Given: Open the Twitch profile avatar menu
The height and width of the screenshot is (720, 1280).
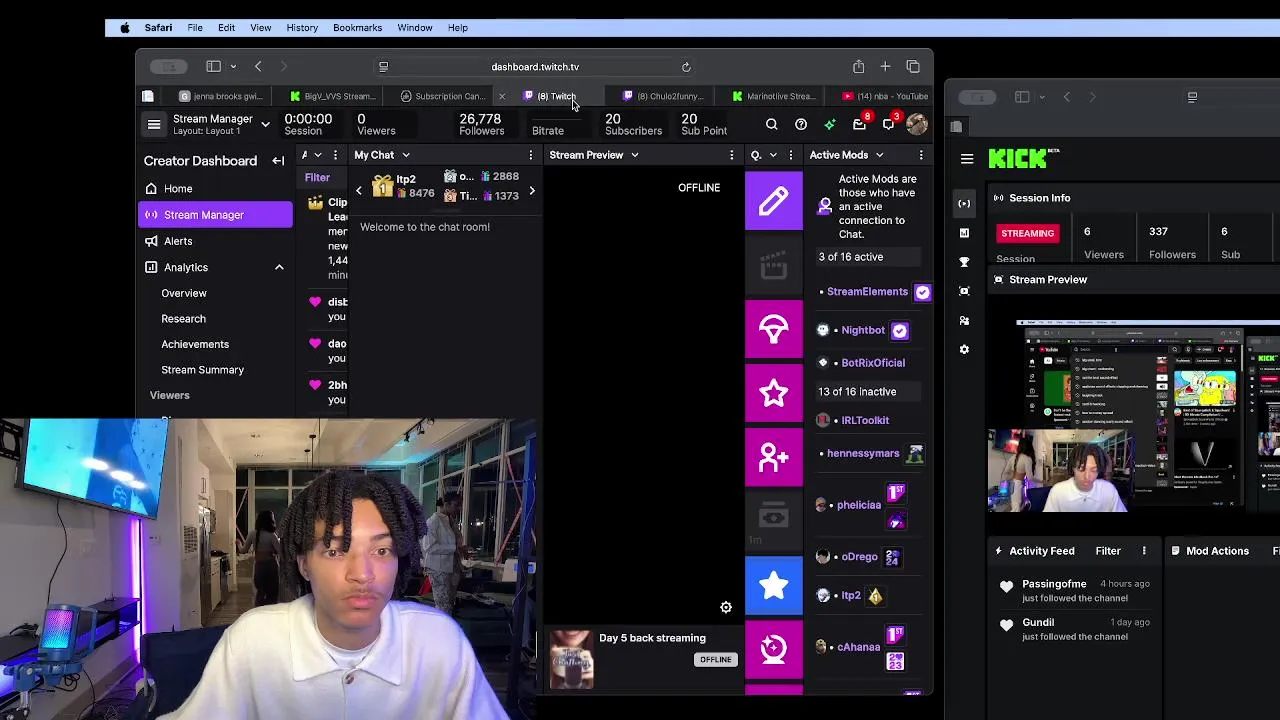Looking at the screenshot, I should [x=917, y=124].
